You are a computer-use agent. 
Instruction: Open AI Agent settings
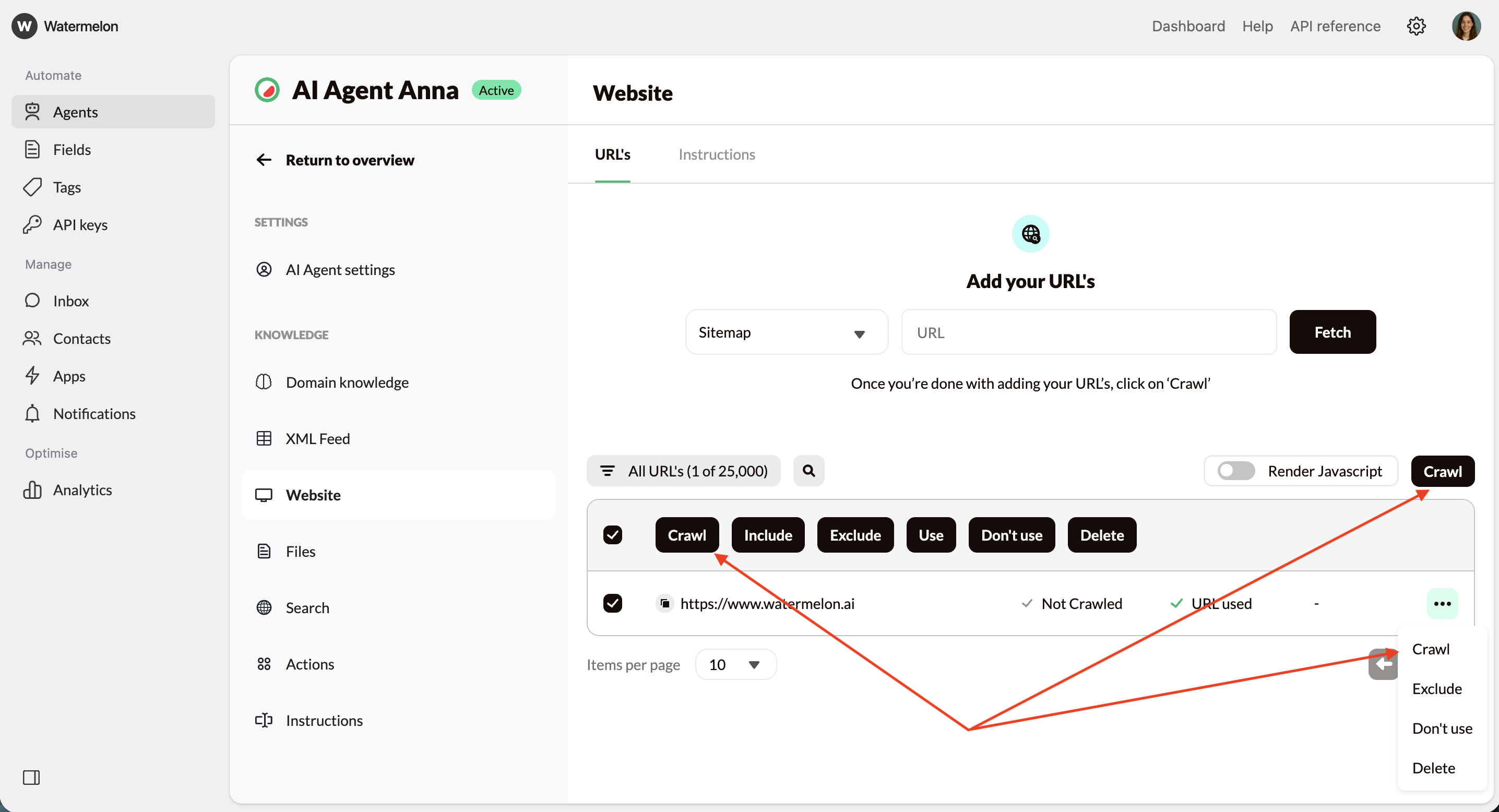pyautogui.click(x=340, y=269)
